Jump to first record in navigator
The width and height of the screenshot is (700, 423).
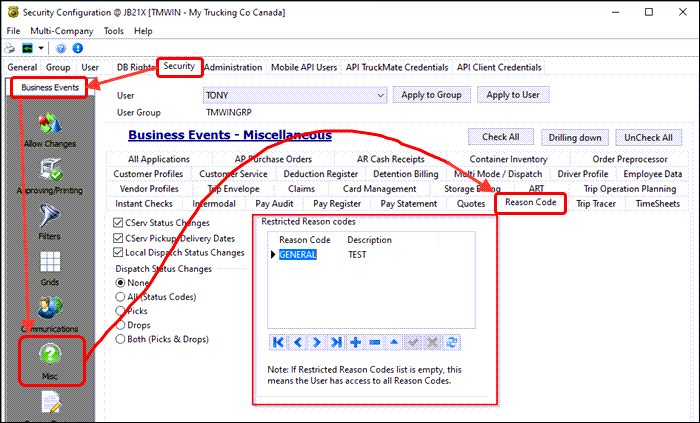point(280,342)
